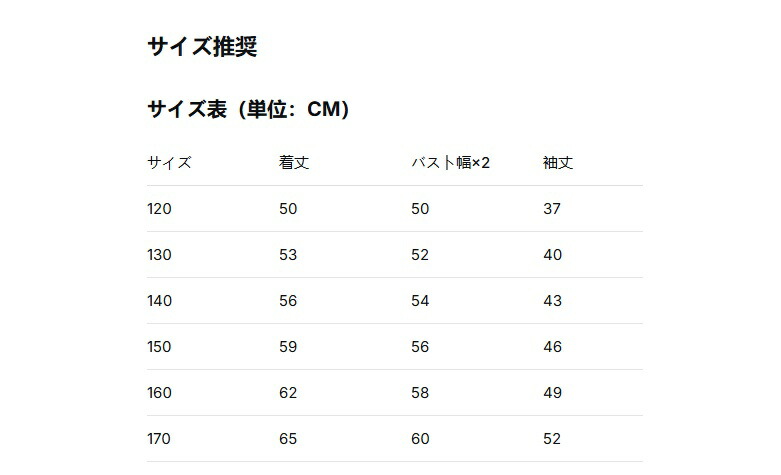The height and width of the screenshot is (475, 781).
Task: Select the 袖丈 value 46 for size 150
Action: pos(552,347)
